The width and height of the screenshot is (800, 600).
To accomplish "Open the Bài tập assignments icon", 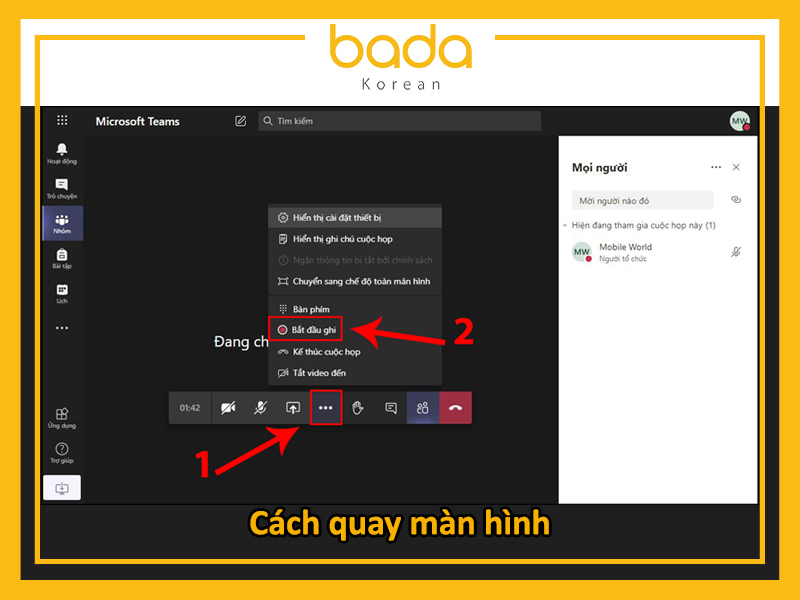I will [x=62, y=257].
